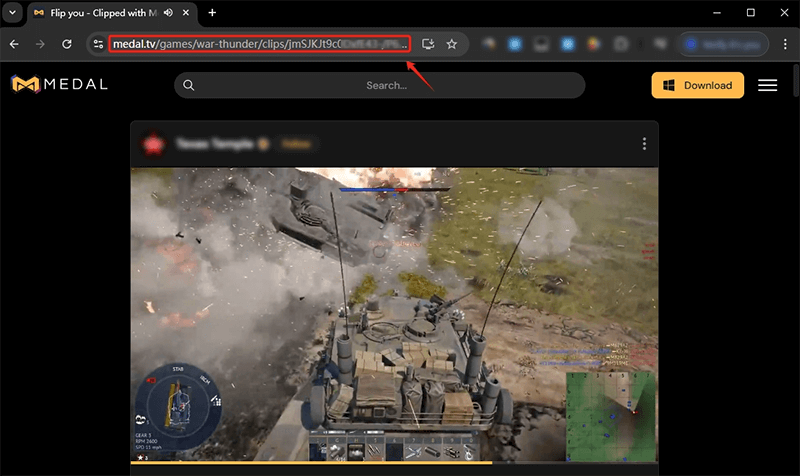The image size is (800, 476).
Task: Click the clip author's red avatar
Action: tap(153, 144)
